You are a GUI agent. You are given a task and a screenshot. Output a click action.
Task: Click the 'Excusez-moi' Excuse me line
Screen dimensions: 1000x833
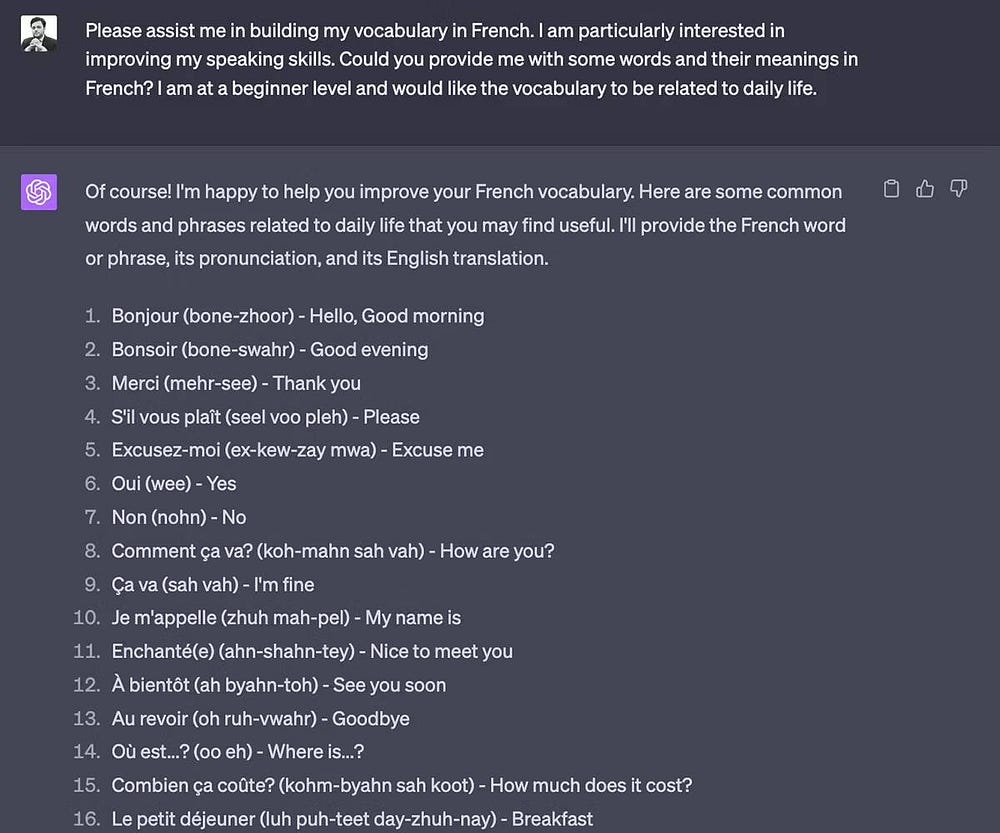point(297,450)
